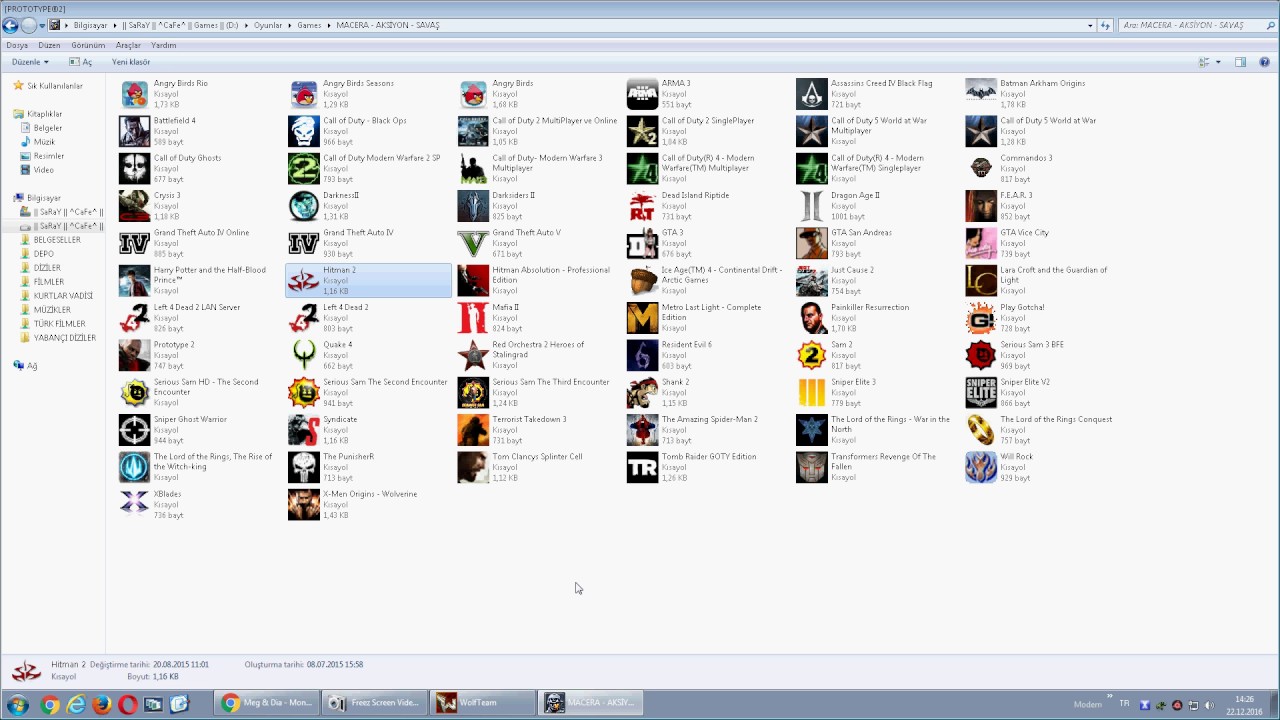Click the Tomb Raider GOTY Edition icon

pyautogui.click(x=642, y=467)
